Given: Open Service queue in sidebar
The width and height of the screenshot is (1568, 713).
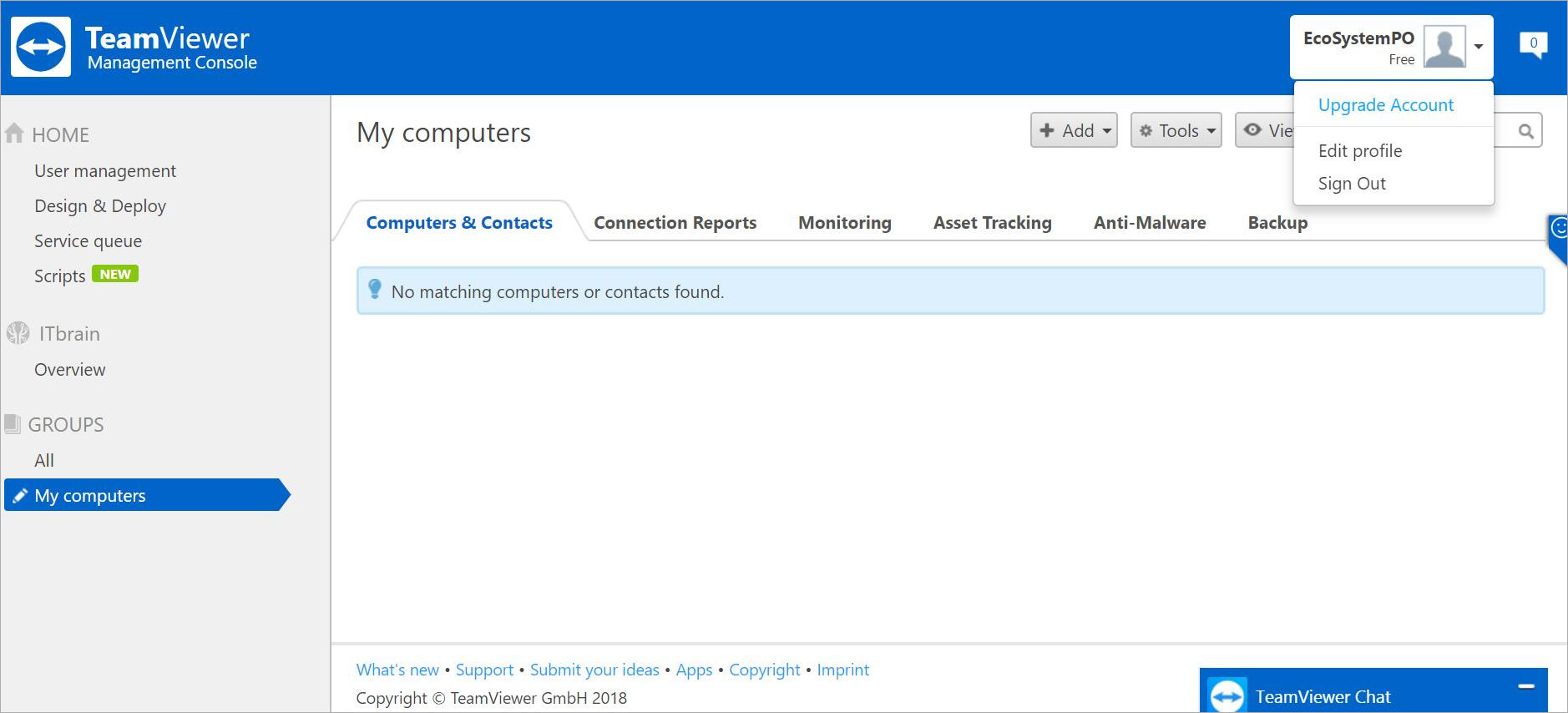Looking at the screenshot, I should [88, 241].
